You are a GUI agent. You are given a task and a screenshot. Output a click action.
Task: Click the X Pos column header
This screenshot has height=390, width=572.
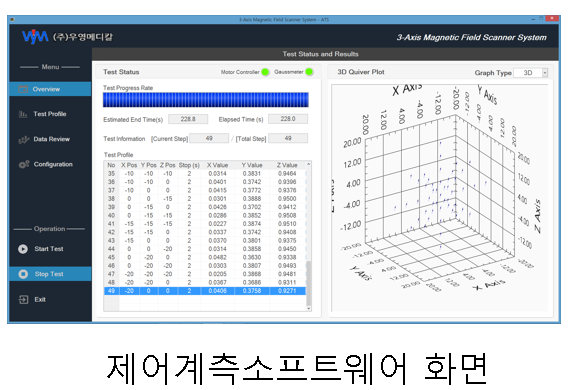pyautogui.click(x=129, y=165)
